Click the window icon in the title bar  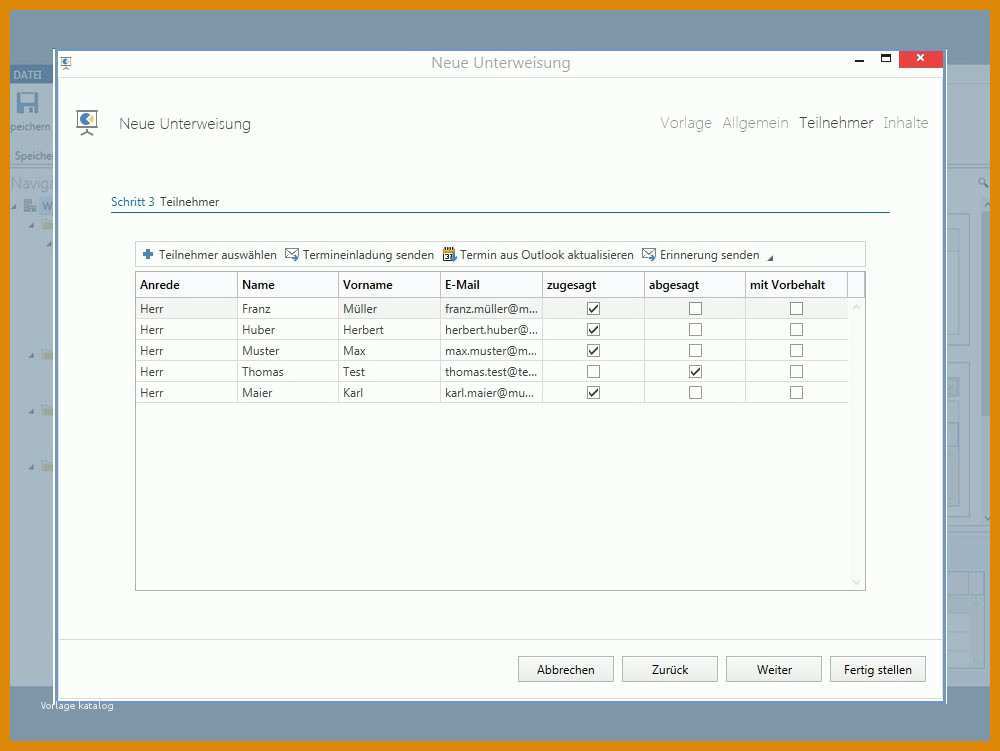(66, 62)
